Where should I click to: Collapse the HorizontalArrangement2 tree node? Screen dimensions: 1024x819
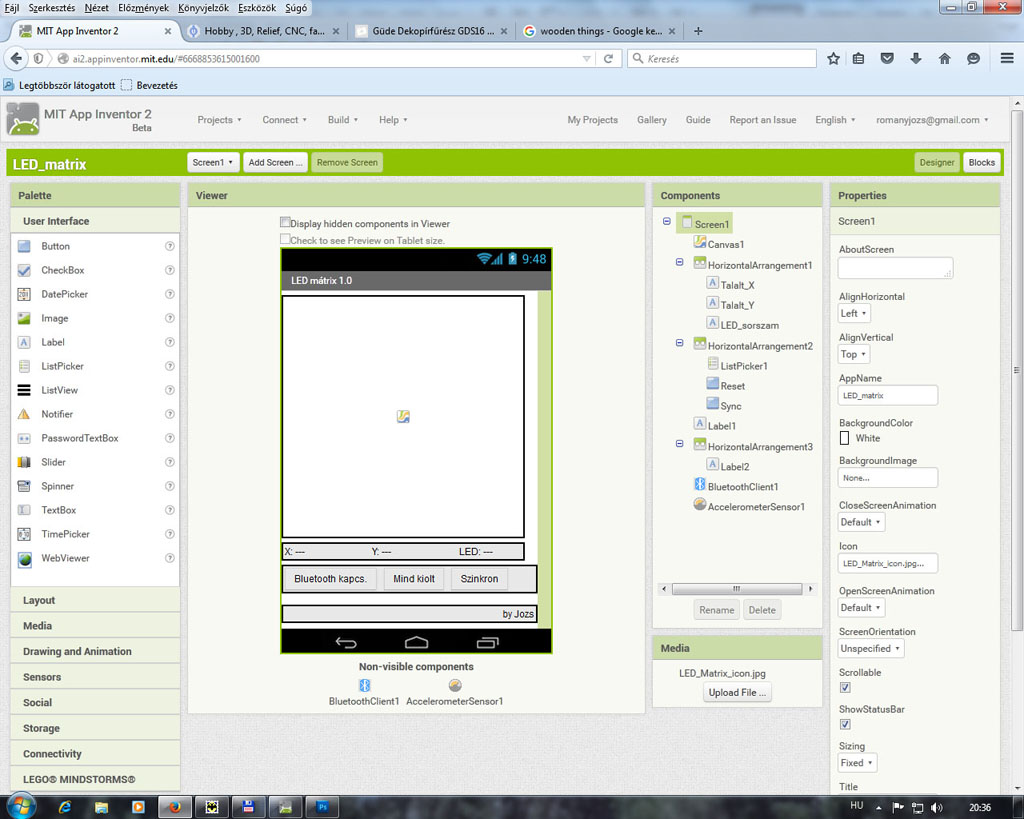click(680, 345)
